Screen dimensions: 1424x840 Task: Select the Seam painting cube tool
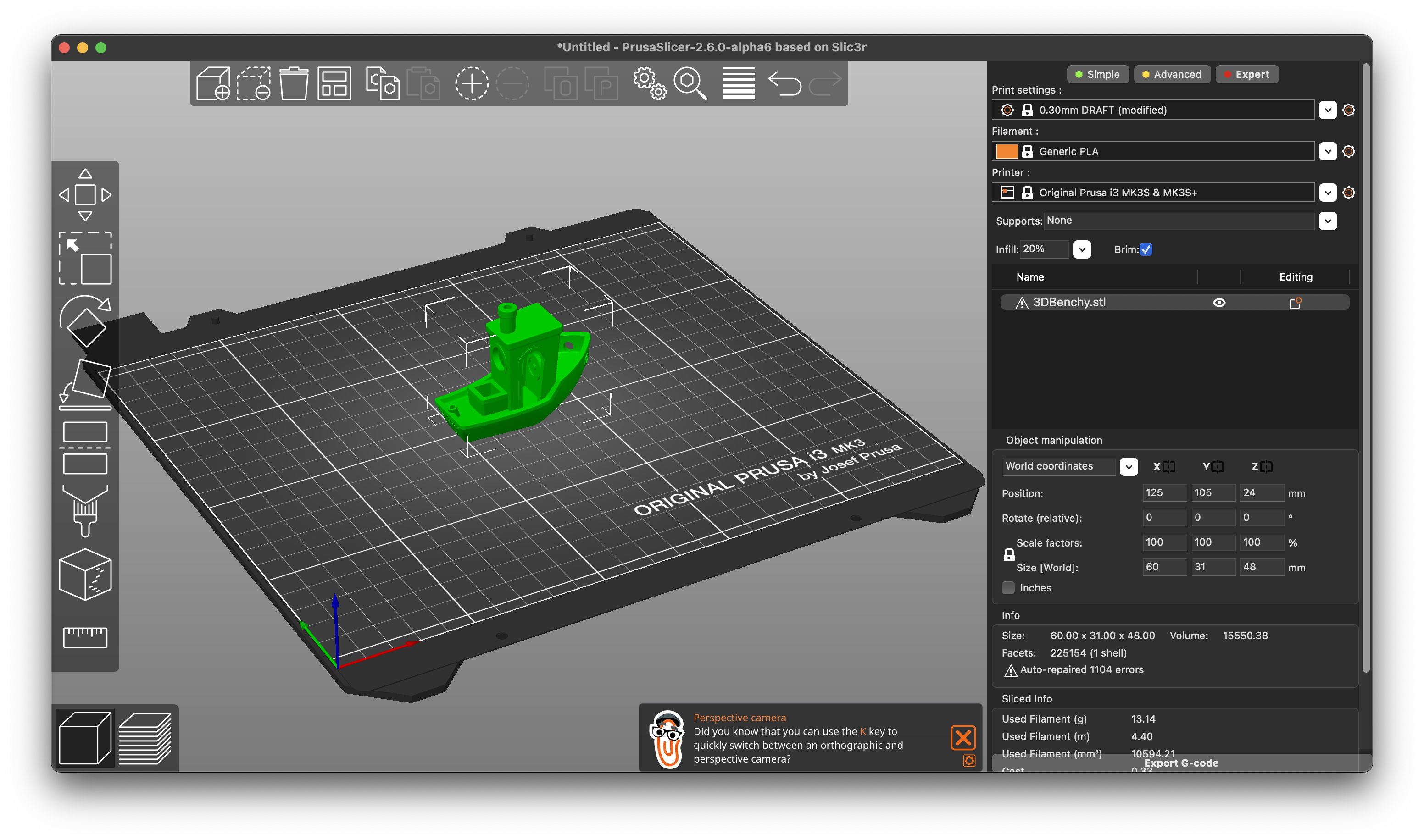pos(85,575)
